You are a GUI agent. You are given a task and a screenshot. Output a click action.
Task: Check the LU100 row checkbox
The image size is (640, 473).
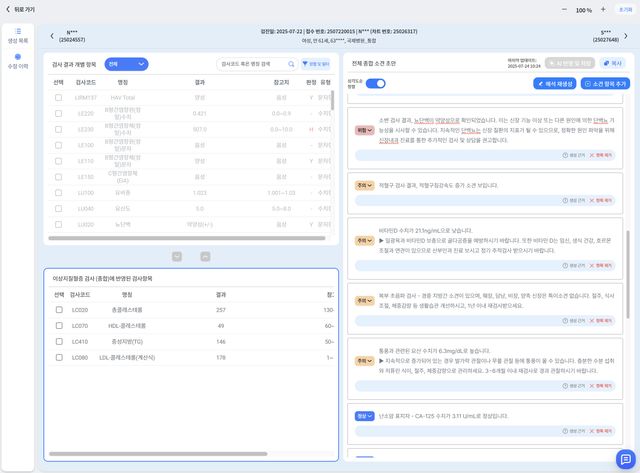coord(58,193)
